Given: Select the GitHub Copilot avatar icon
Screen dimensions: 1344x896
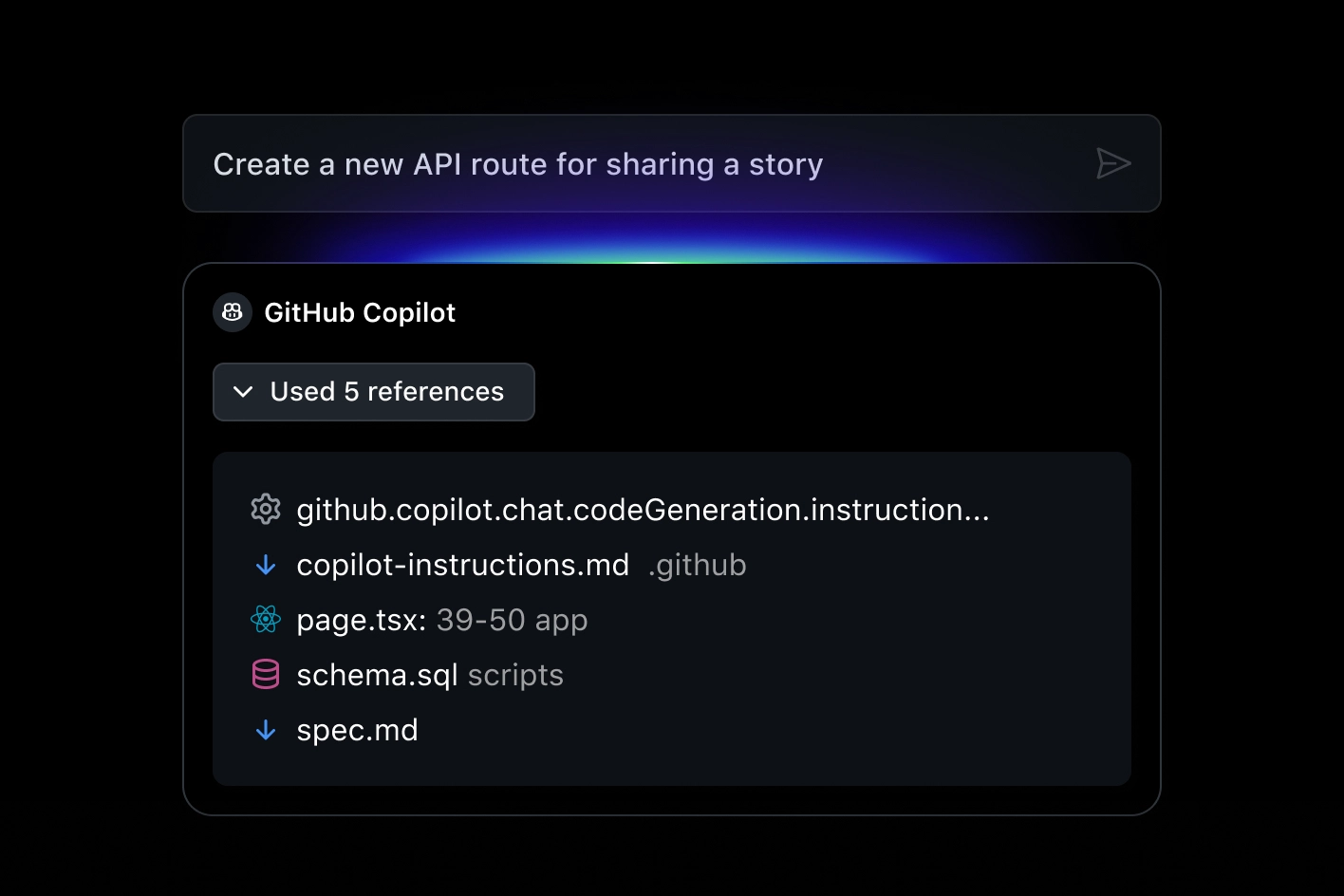Looking at the screenshot, I should [232, 312].
